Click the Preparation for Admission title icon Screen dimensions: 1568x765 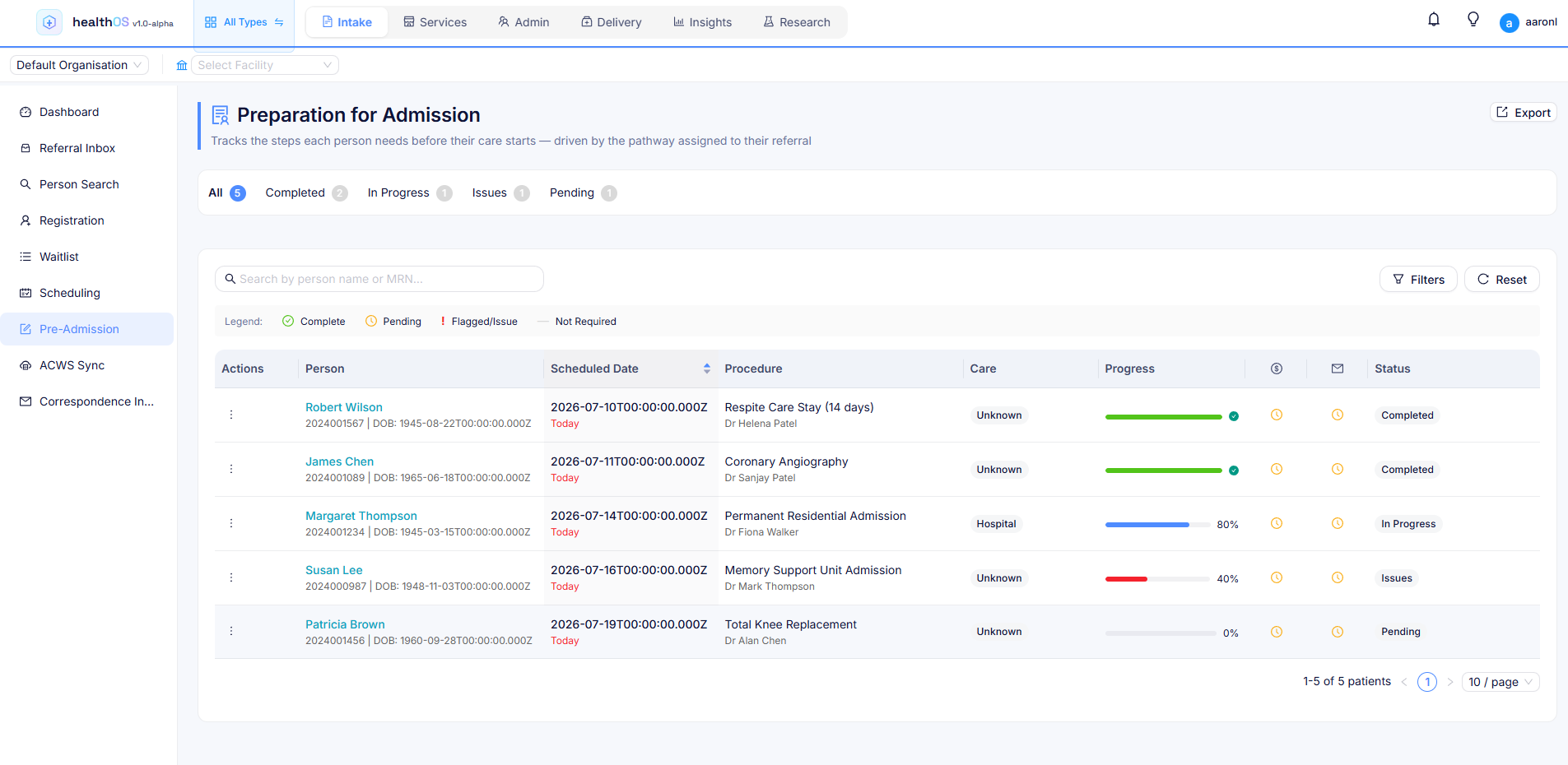(x=221, y=115)
